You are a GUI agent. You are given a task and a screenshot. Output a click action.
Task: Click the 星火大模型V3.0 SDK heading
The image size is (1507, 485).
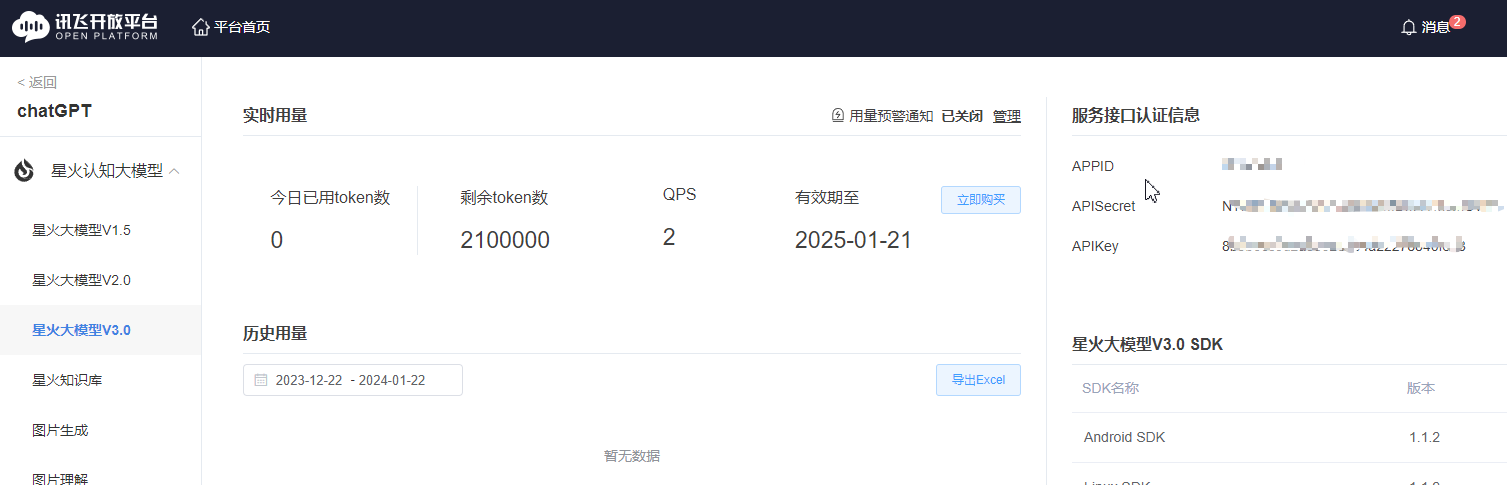click(1147, 345)
